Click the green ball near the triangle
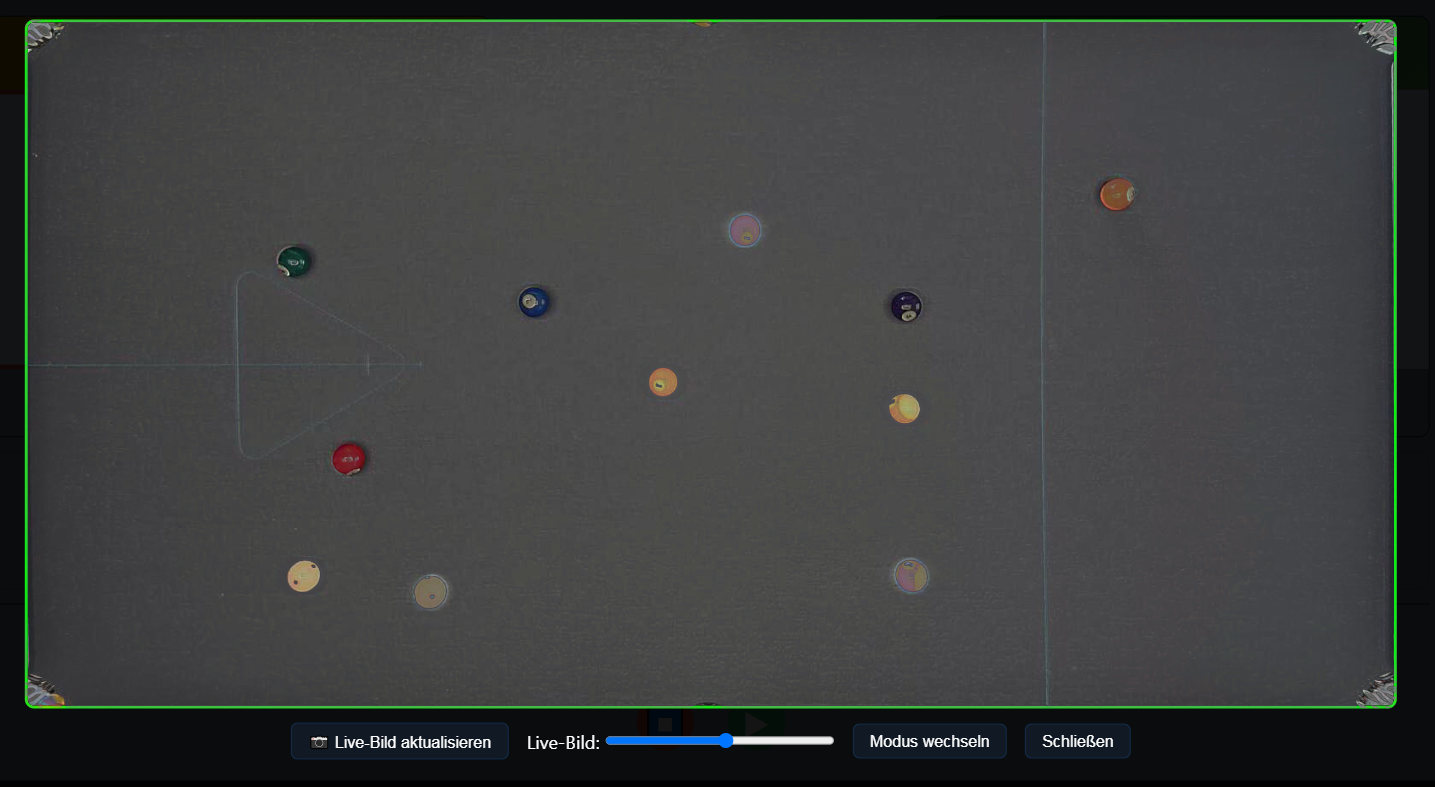The height and width of the screenshot is (787, 1435). [294, 261]
